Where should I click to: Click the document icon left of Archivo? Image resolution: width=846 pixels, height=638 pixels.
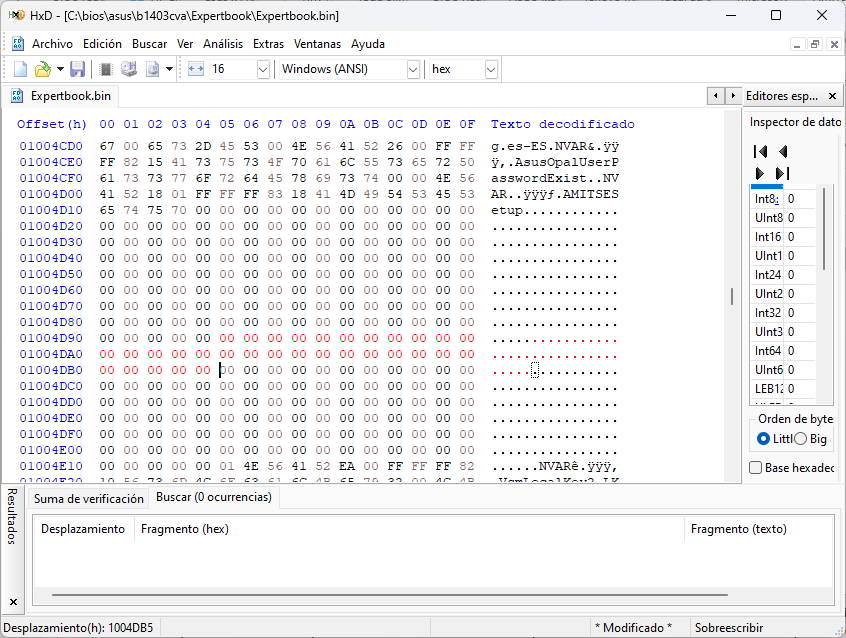18,44
